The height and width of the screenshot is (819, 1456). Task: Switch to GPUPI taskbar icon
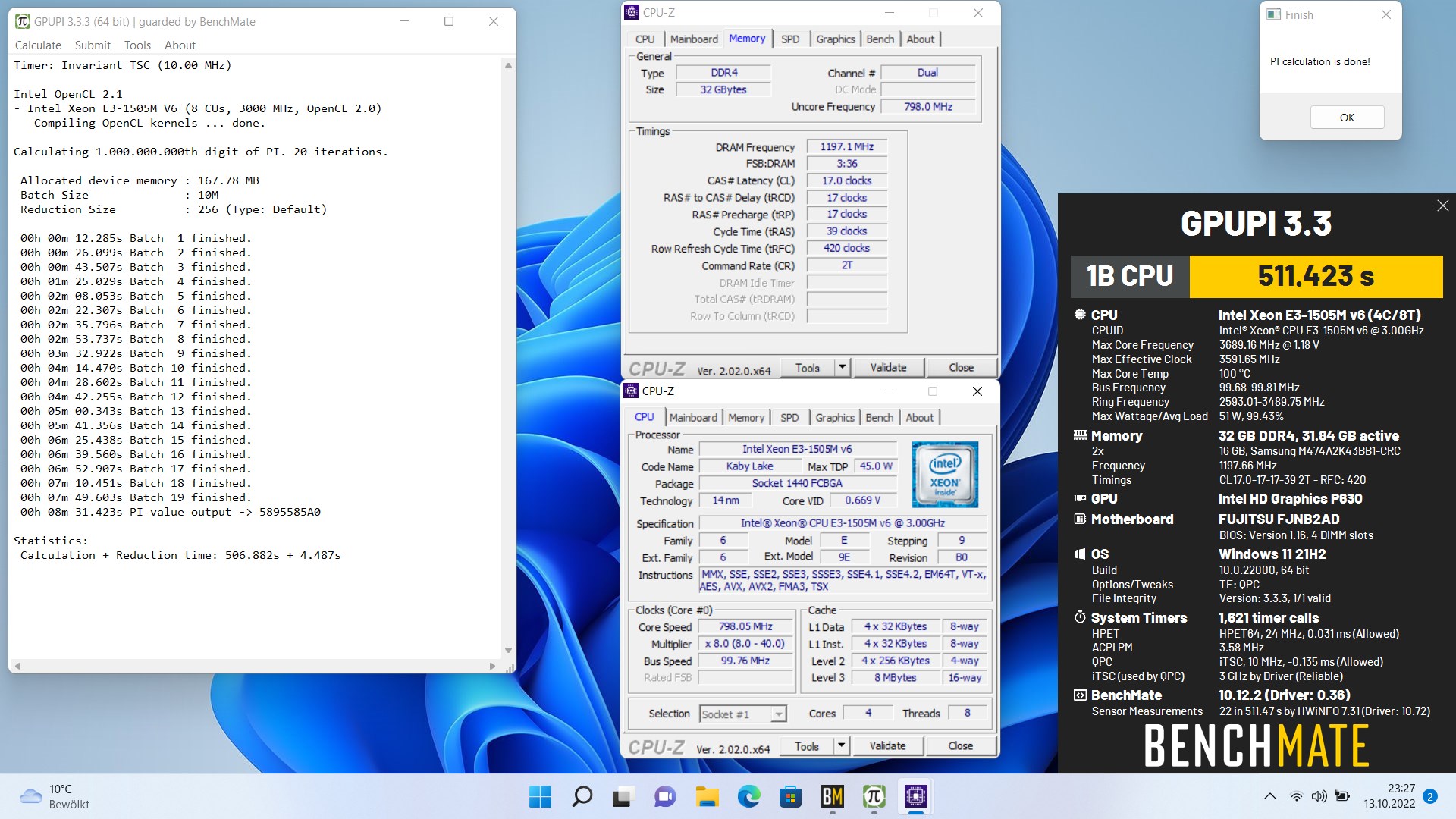pos(874,796)
